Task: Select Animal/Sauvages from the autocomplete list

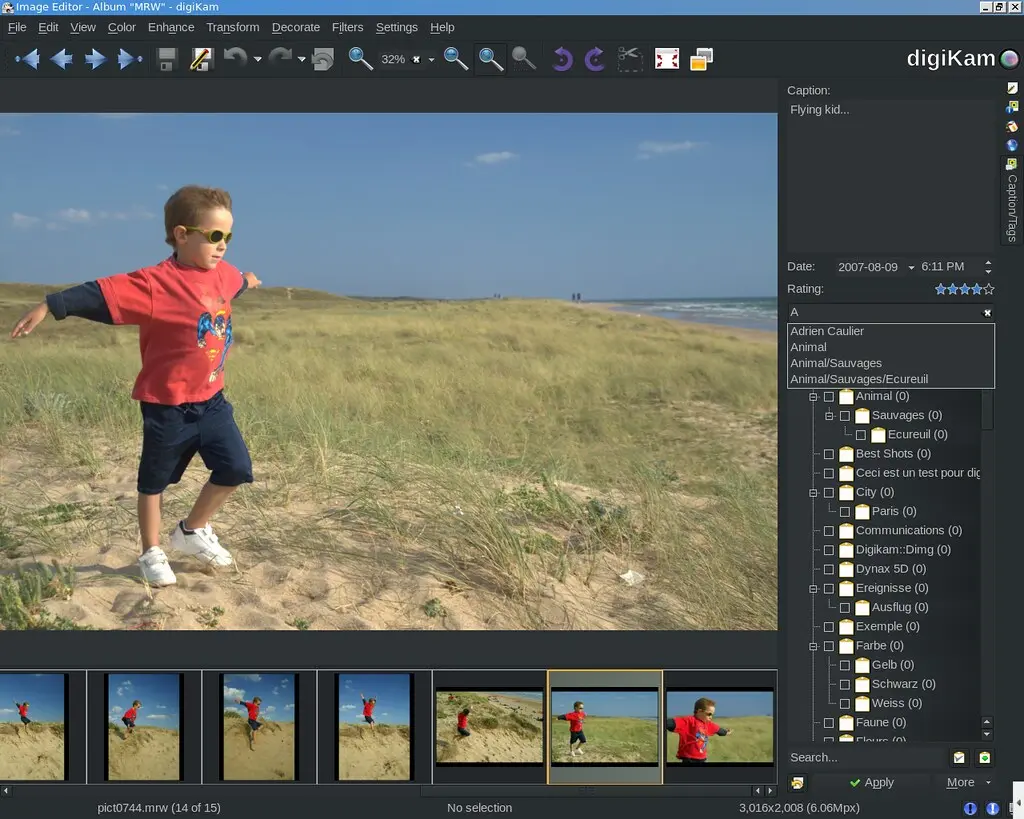Action: [x=836, y=363]
